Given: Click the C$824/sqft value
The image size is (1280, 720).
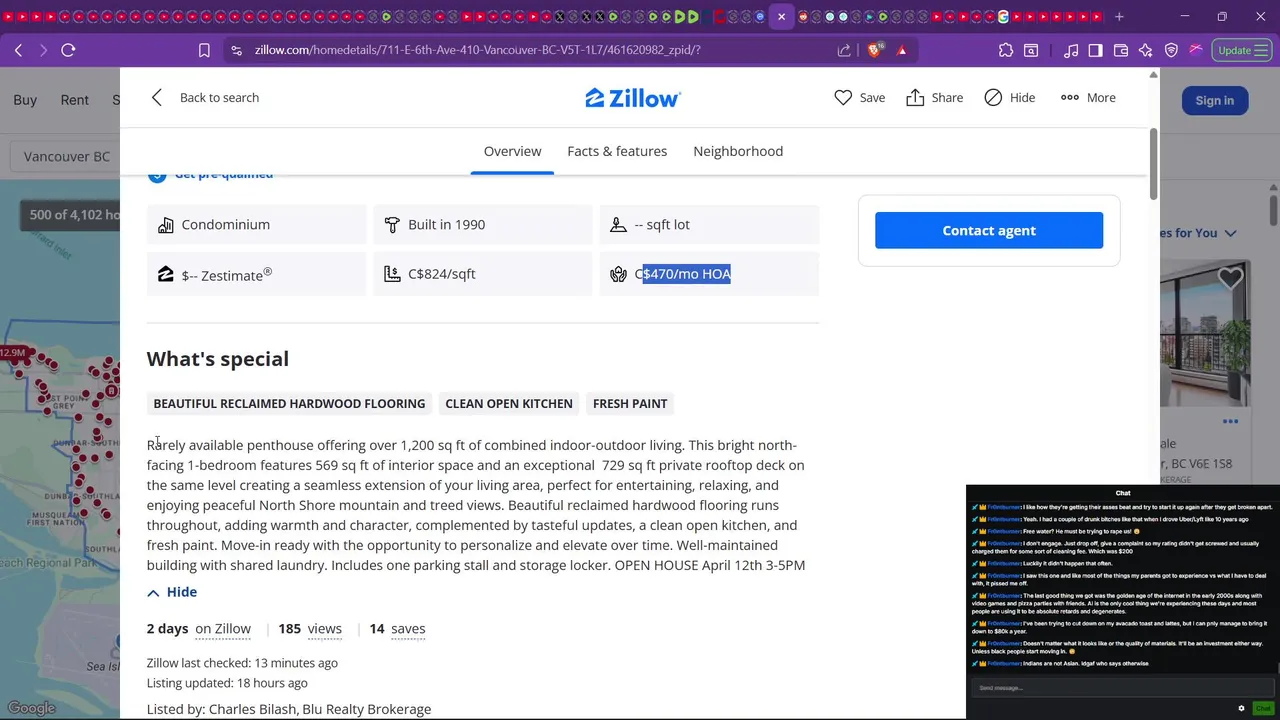Looking at the screenshot, I should point(442,274).
